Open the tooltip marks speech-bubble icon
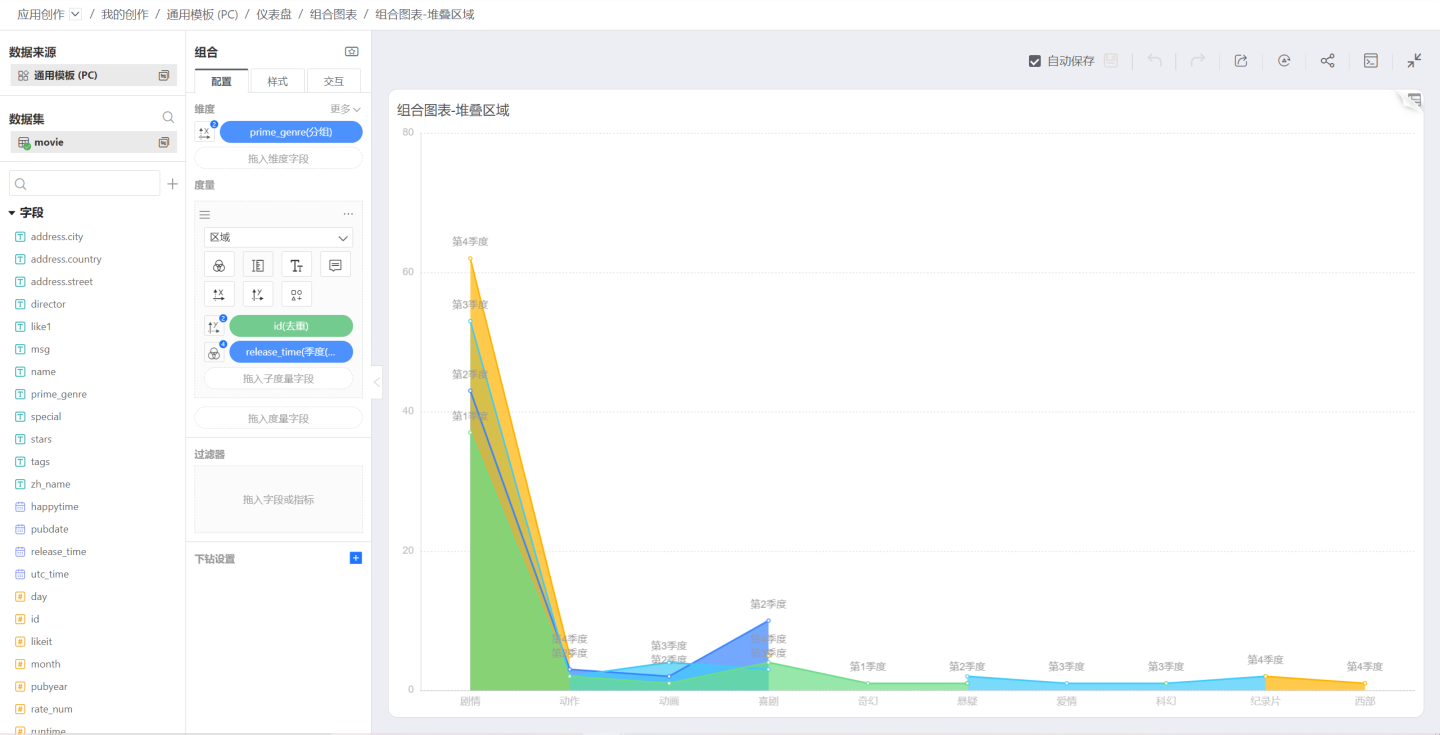The height and width of the screenshot is (735, 1440). coord(335,265)
